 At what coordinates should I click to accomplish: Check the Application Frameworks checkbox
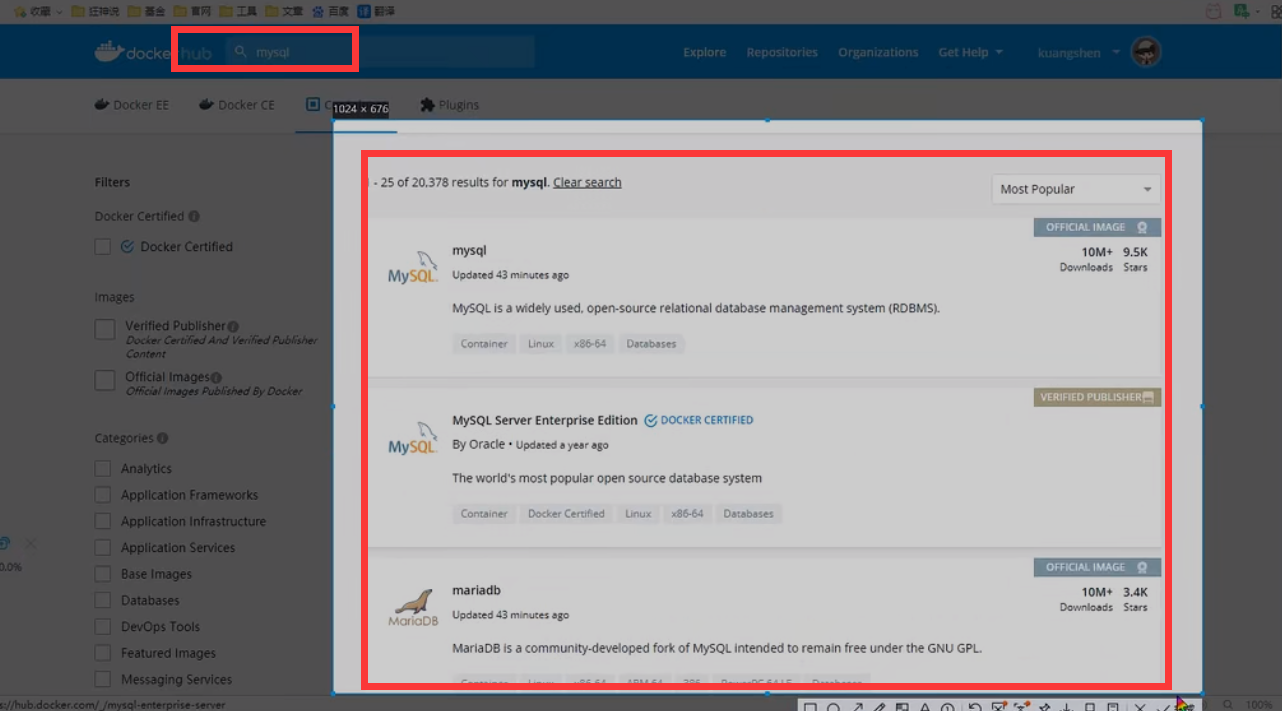pyautogui.click(x=102, y=494)
